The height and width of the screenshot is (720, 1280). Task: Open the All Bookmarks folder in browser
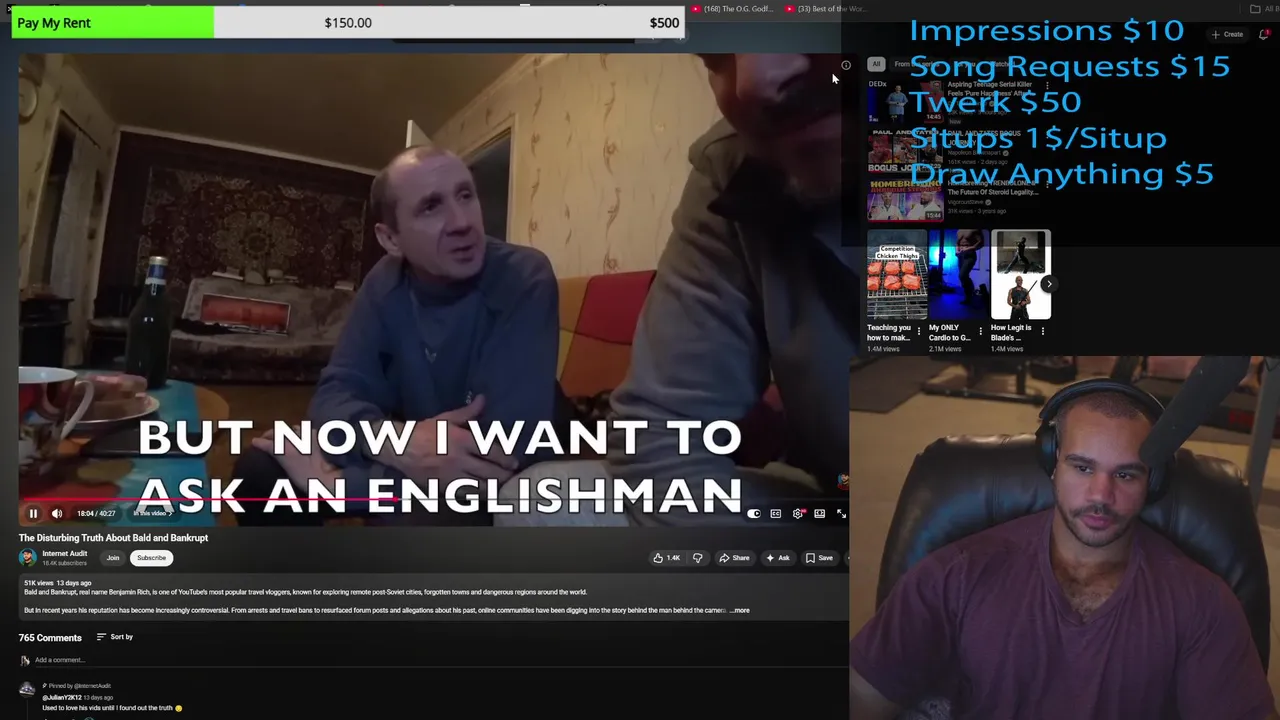point(1263,9)
